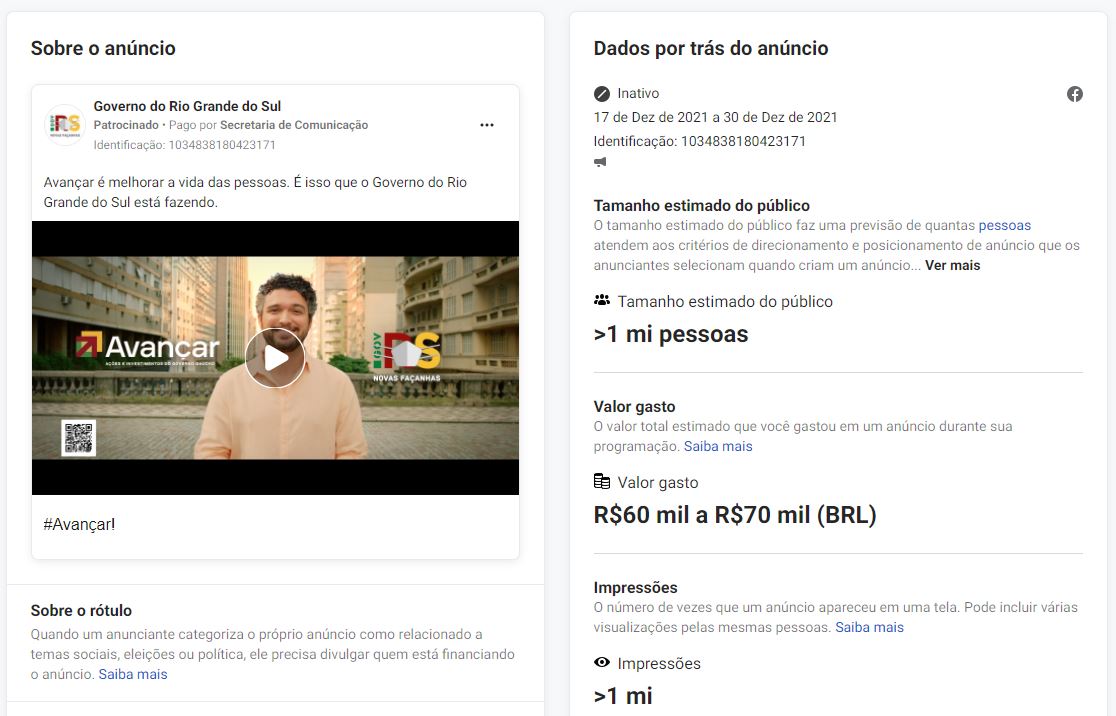Screen dimensions: 1116x716
Task: Click the bold 'Impressões' section heading
Action: coord(636,587)
